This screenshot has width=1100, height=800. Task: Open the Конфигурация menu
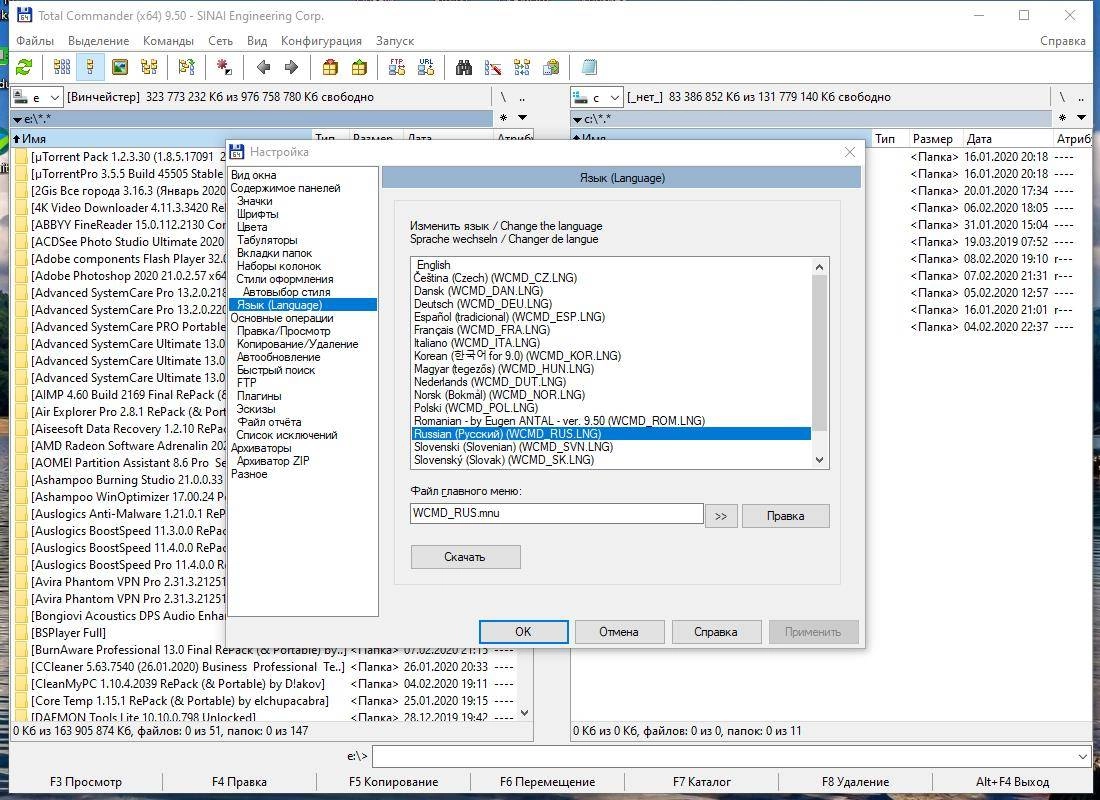321,41
